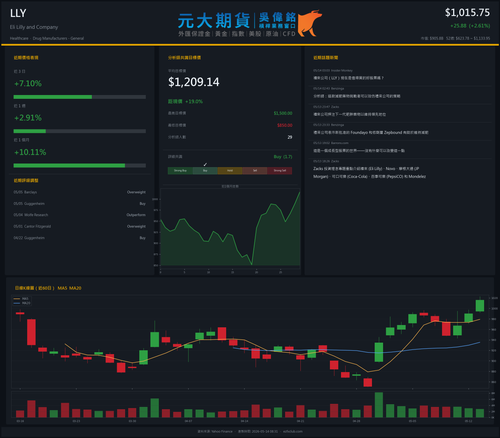Click the yellow Hold rating segment
The height and width of the screenshot is (438, 500).
pos(230,171)
